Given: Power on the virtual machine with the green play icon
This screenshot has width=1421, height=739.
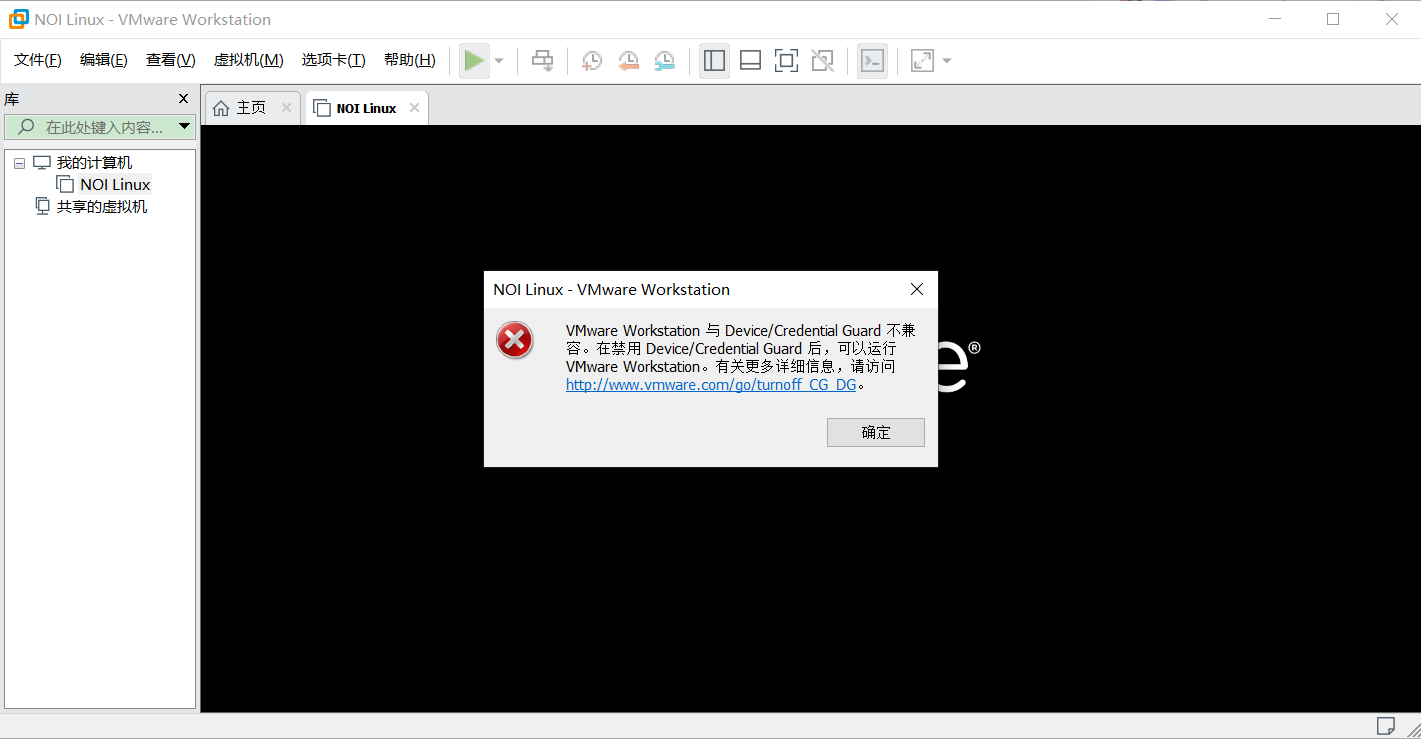Looking at the screenshot, I should tap(475, 60).
